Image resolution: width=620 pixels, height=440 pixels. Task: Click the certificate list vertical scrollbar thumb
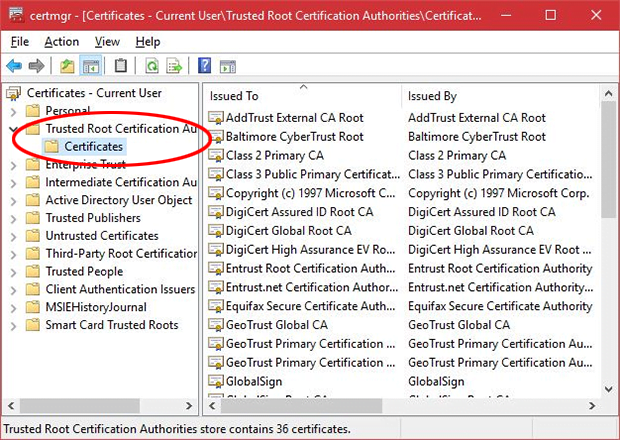pyautogui.click(x=609, y=160)
